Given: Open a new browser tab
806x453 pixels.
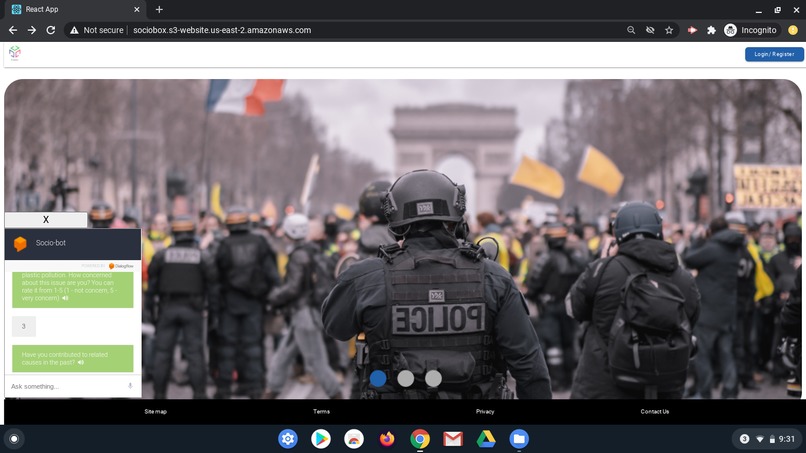Looking at the screenshot, I should pyautogui.click(x=159, y=9).
